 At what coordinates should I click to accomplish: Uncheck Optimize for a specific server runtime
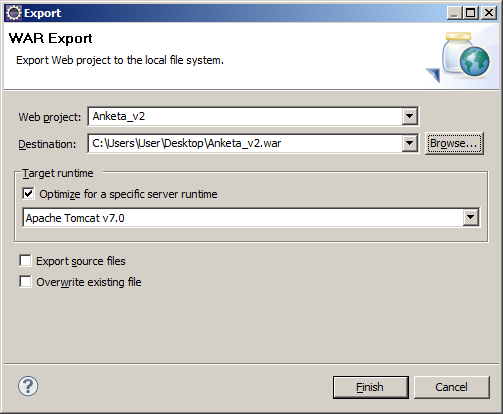(x=28, y=193)
